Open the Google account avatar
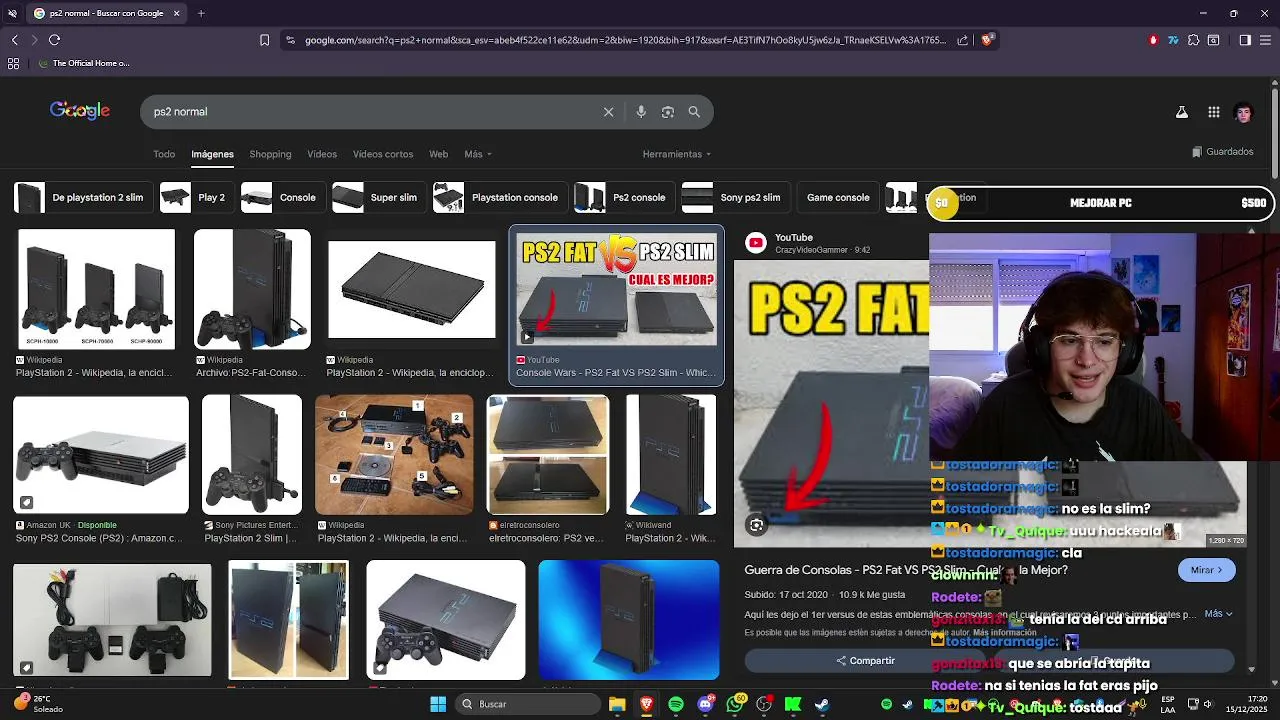Screen dimensions: 1280x720 pyautogui.click(x=1244, y=112)
